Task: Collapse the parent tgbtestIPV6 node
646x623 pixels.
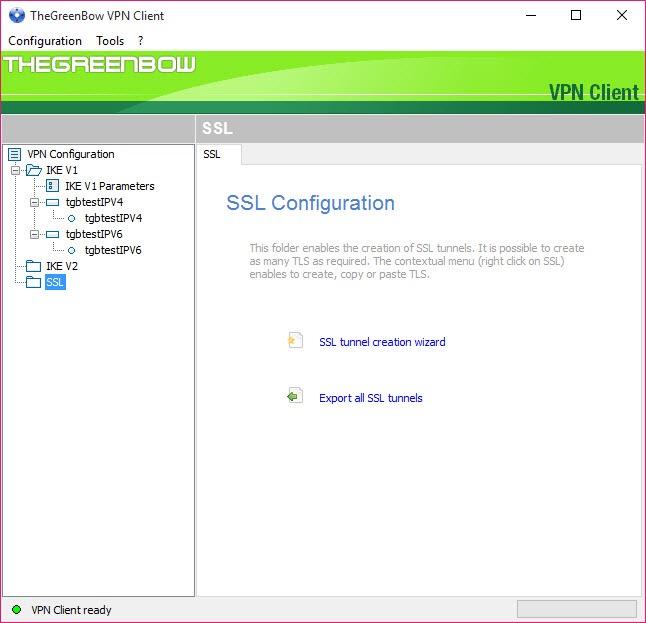Action: coord(35,234)
